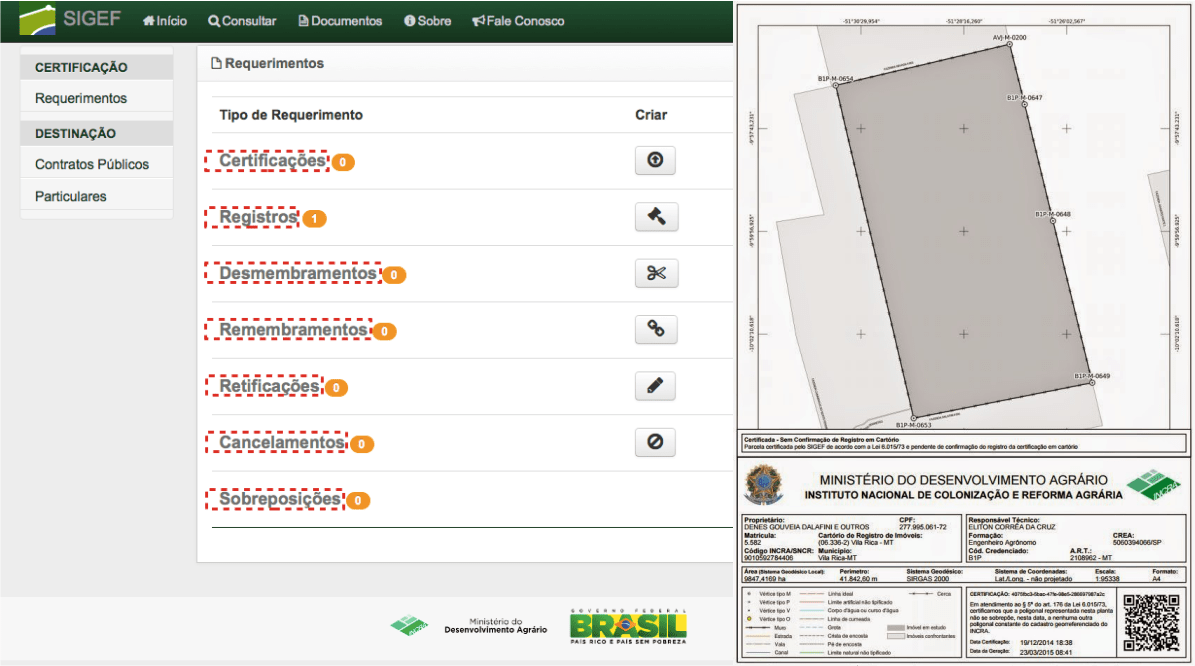
Task: Open the Consultar menu
Action: click(242, 21)
